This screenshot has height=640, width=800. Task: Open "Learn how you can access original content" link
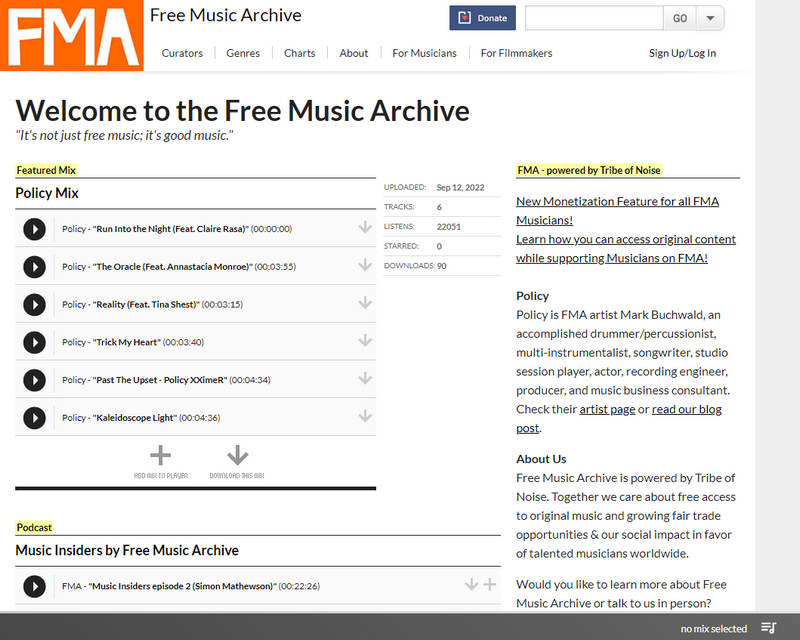click(626, 249)
